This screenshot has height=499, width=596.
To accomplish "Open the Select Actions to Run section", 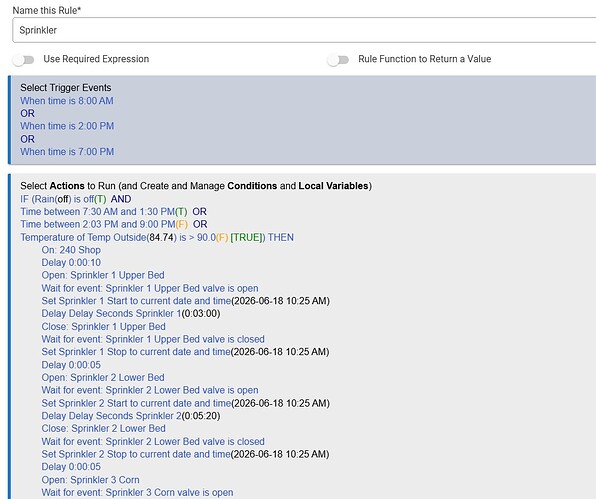I will coord(196,186).
